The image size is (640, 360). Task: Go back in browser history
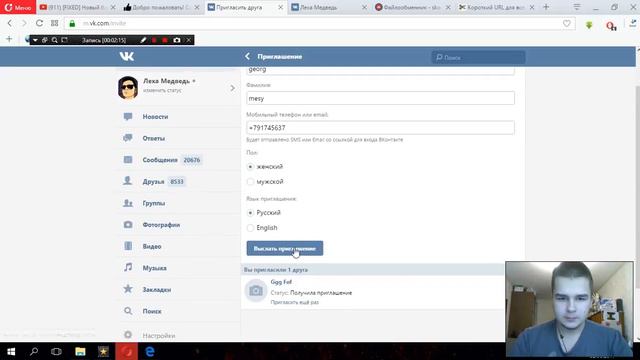[x=10, y=23]
